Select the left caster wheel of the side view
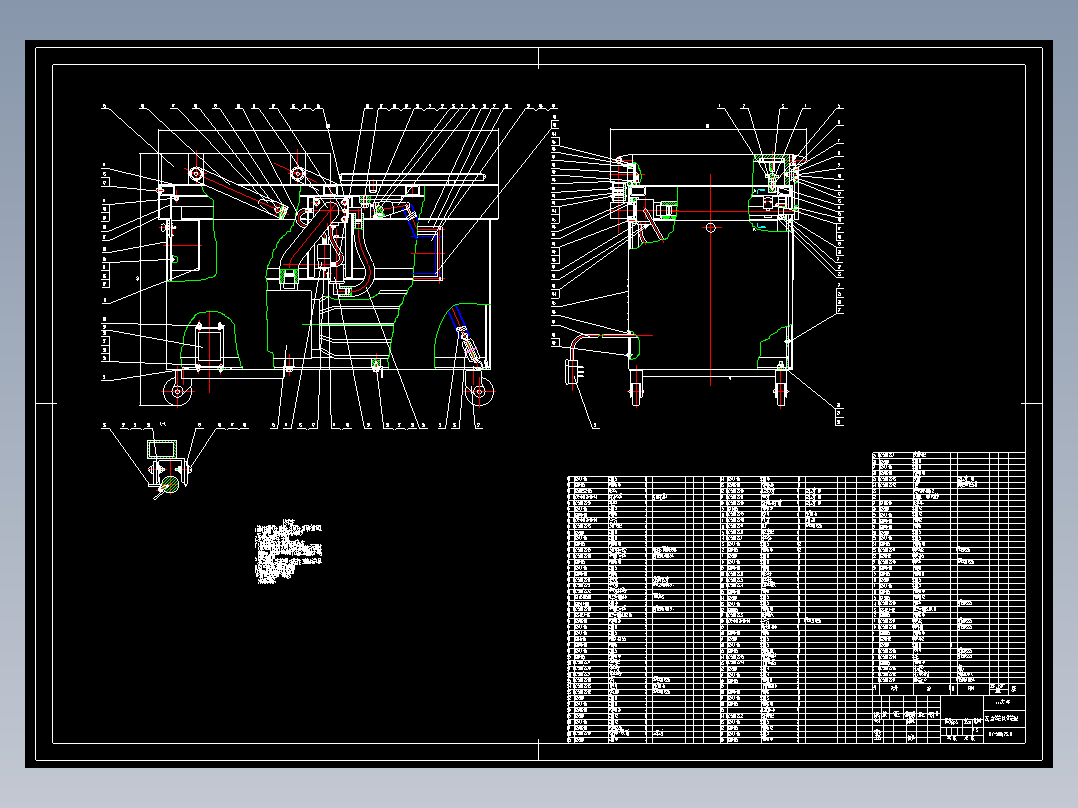Viewport: 1078px width, 808px height. click(x=636, y=389)
